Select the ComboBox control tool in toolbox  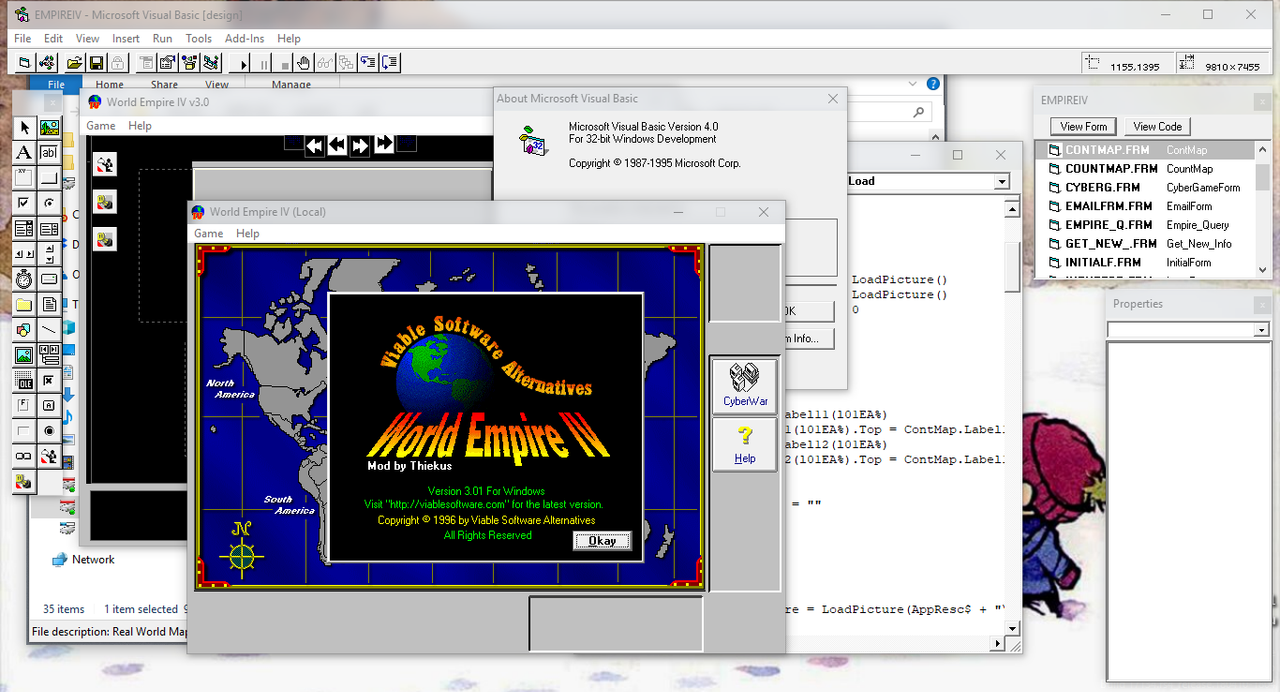(24, 229)
